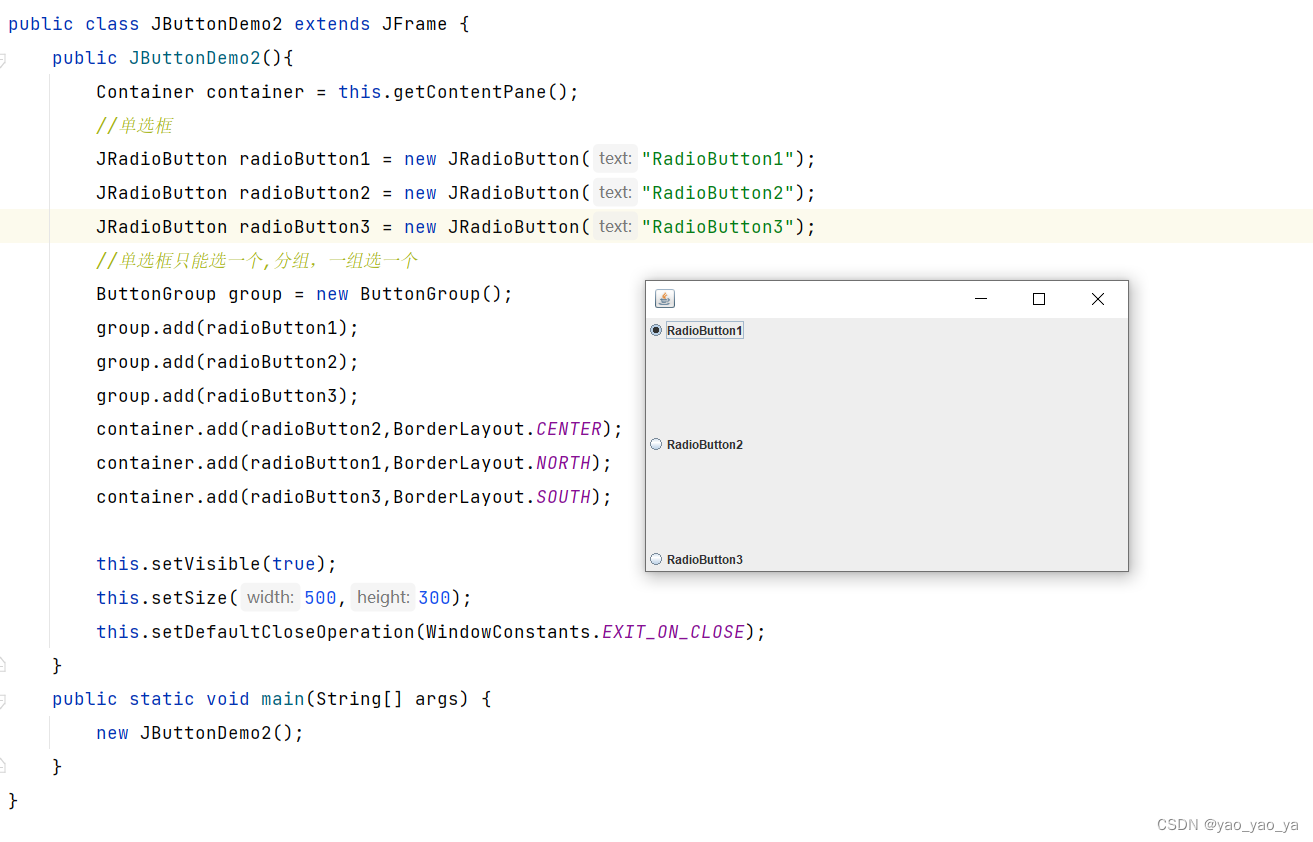The width and height of the screenshot is (1313, 842).
Task: Select the RadioButton2 radio button
Action: (657, 444)
